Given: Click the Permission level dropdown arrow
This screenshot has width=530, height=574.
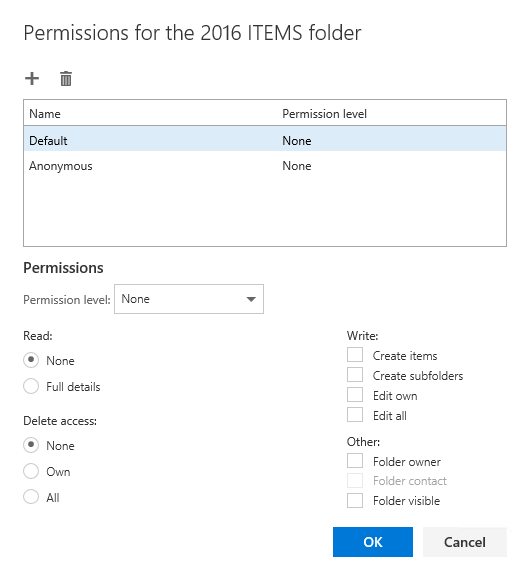Looking at the screenshot, I should (251, 299).
